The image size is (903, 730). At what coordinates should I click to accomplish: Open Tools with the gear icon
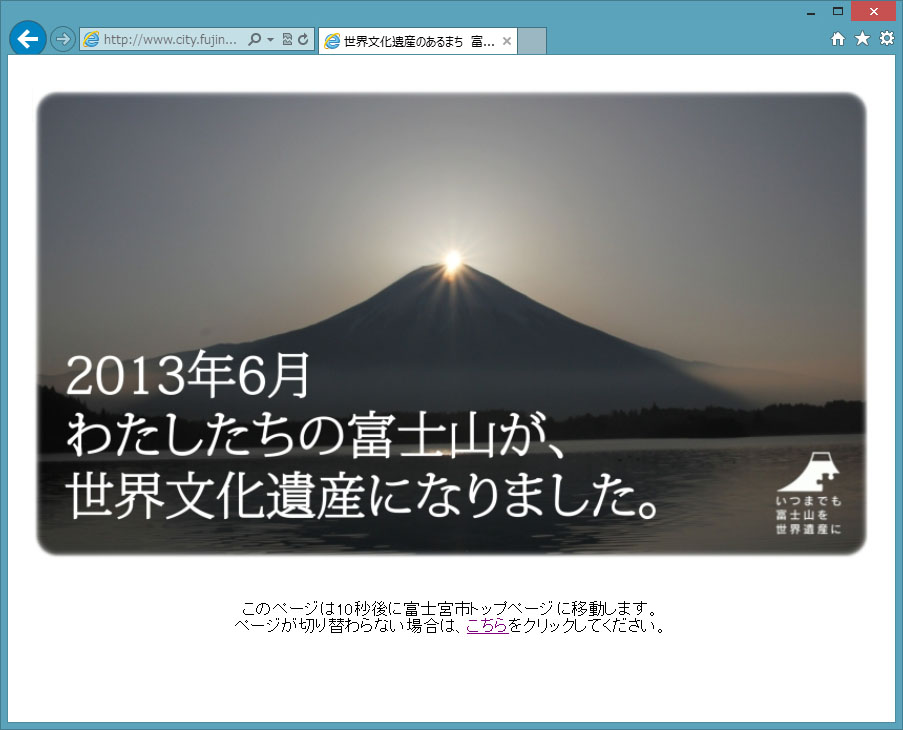887,39
